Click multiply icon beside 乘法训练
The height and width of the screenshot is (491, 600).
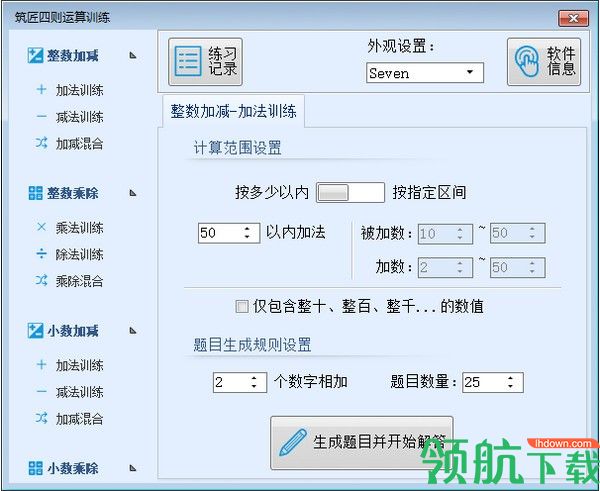pyautogui.click(x=41, y=227)
